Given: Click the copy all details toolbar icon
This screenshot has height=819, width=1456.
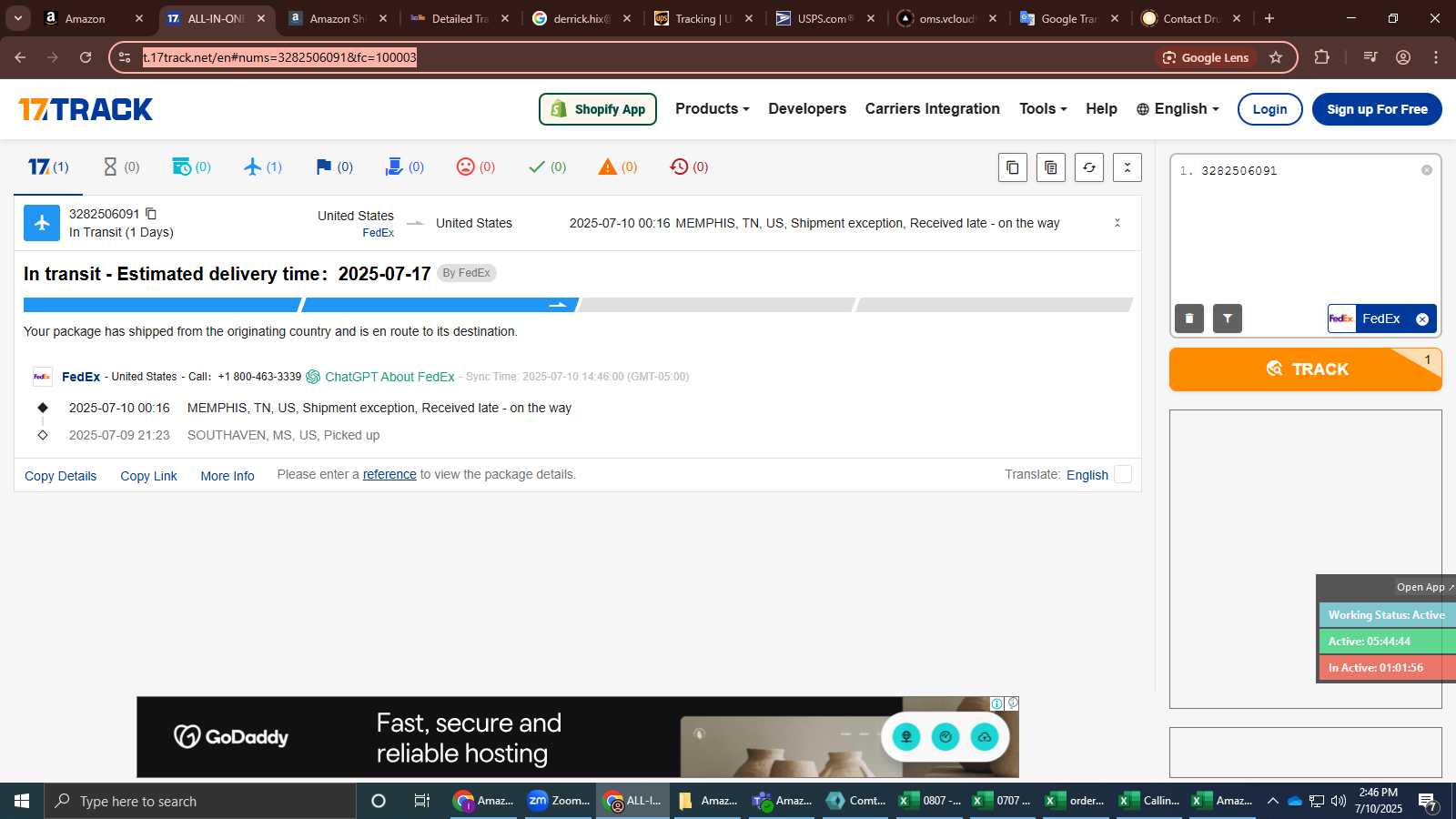Looking at the screenshot, I should [x=1051, y=167].
